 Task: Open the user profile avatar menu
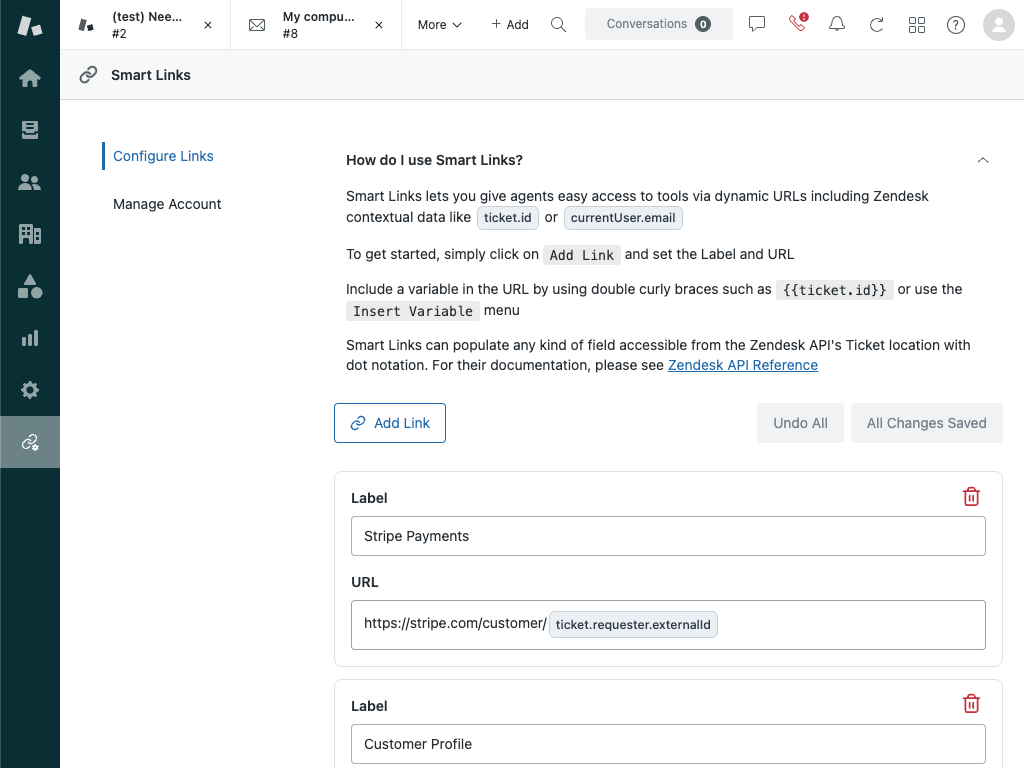(x=999, y=24)
